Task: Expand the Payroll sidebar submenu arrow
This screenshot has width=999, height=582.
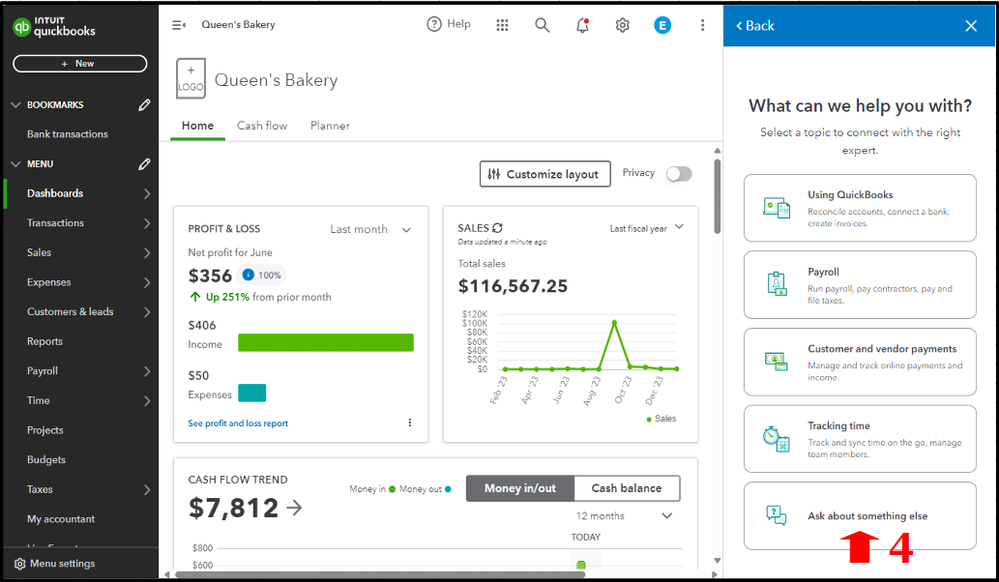Action: tap(147, 371)
